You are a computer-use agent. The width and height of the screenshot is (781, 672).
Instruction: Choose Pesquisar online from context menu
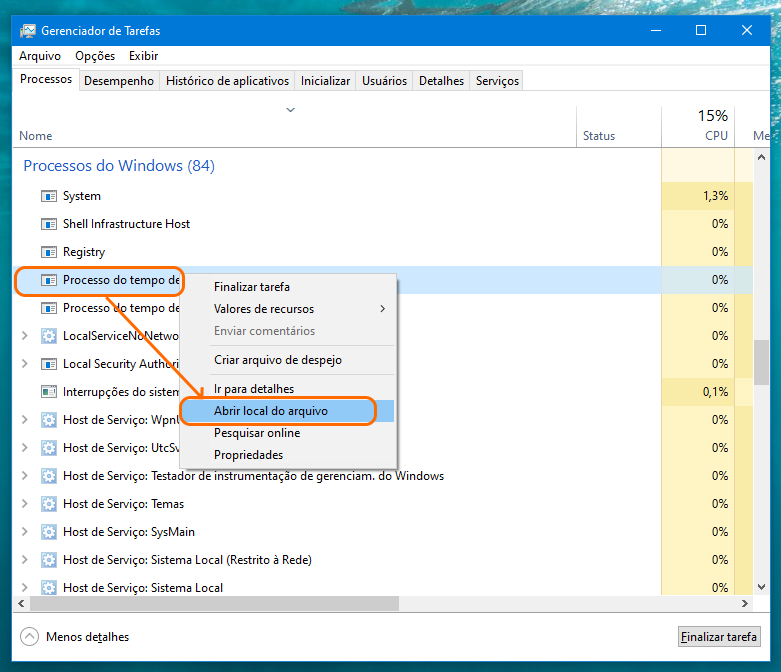pyautogui.click(x=288, y=433)
